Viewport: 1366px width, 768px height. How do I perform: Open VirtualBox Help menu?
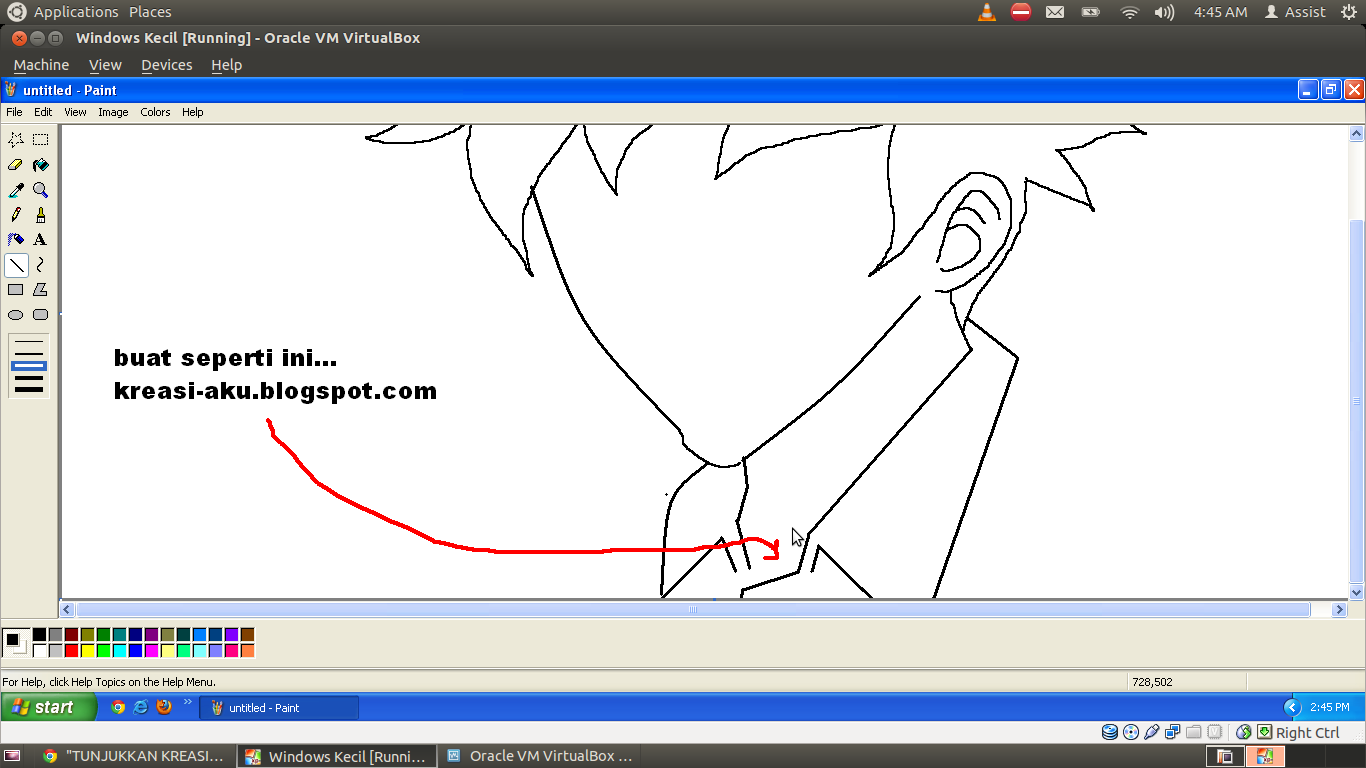pos(226,65)
